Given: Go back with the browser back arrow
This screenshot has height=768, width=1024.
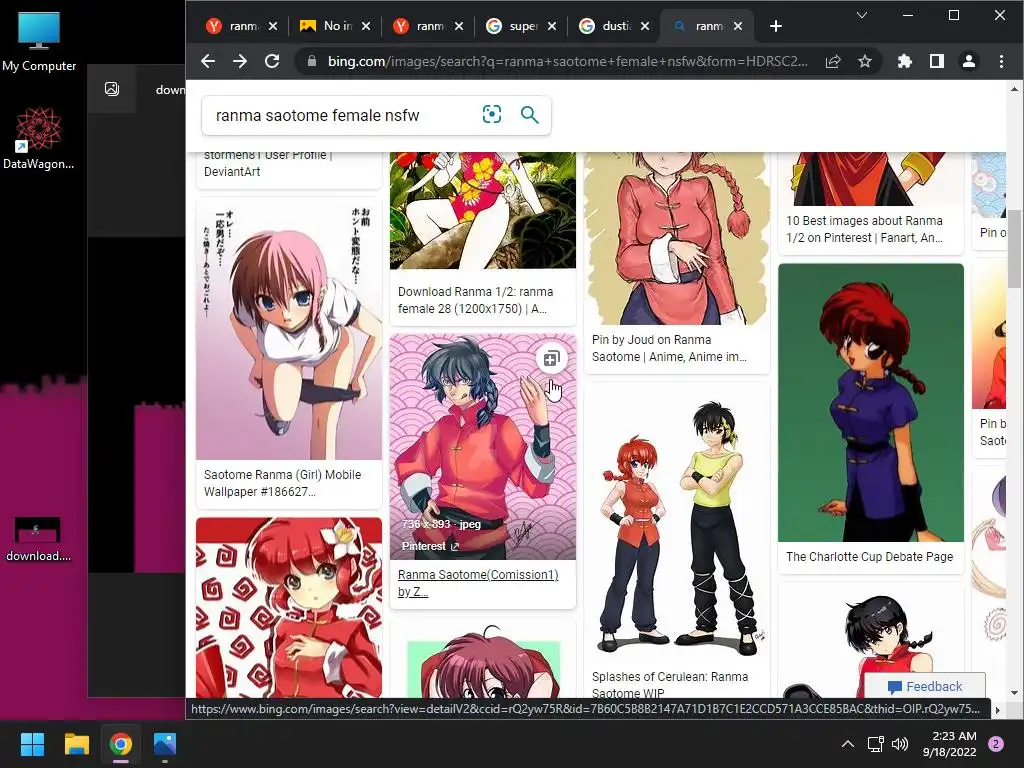Looking at the screenshot, I should 208,61.
